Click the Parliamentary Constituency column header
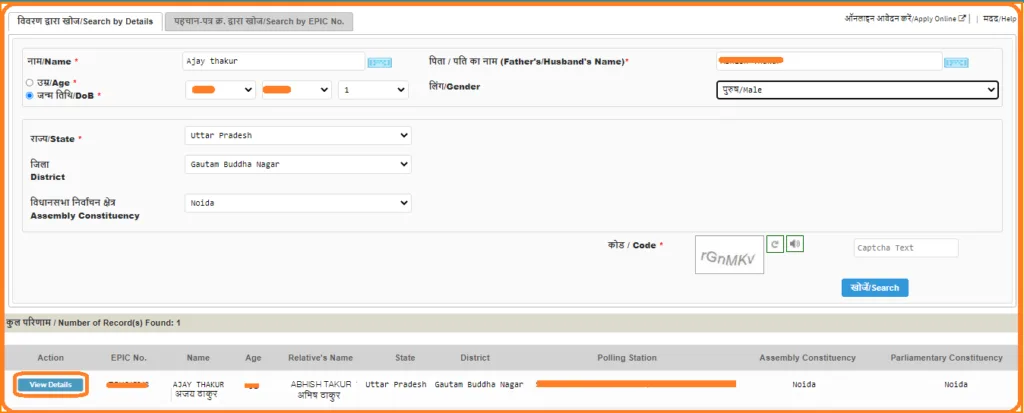The height and width of the screenshot is (413, 1024). coord(946,357)
